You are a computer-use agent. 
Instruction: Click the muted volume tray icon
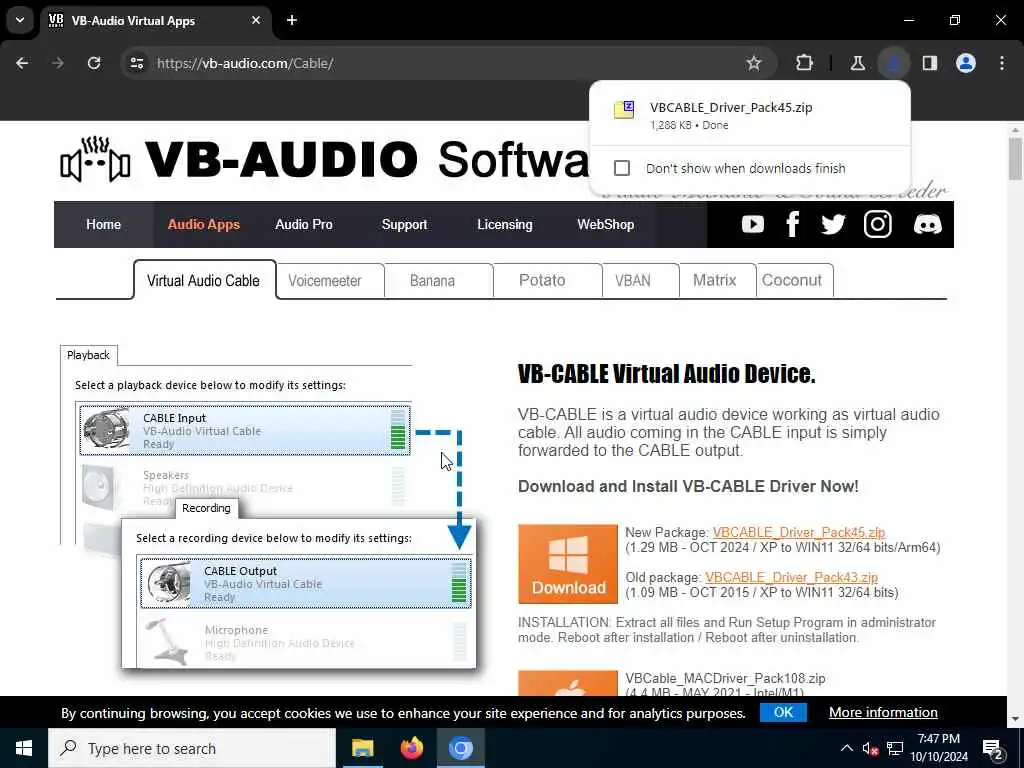coord(870,749)
